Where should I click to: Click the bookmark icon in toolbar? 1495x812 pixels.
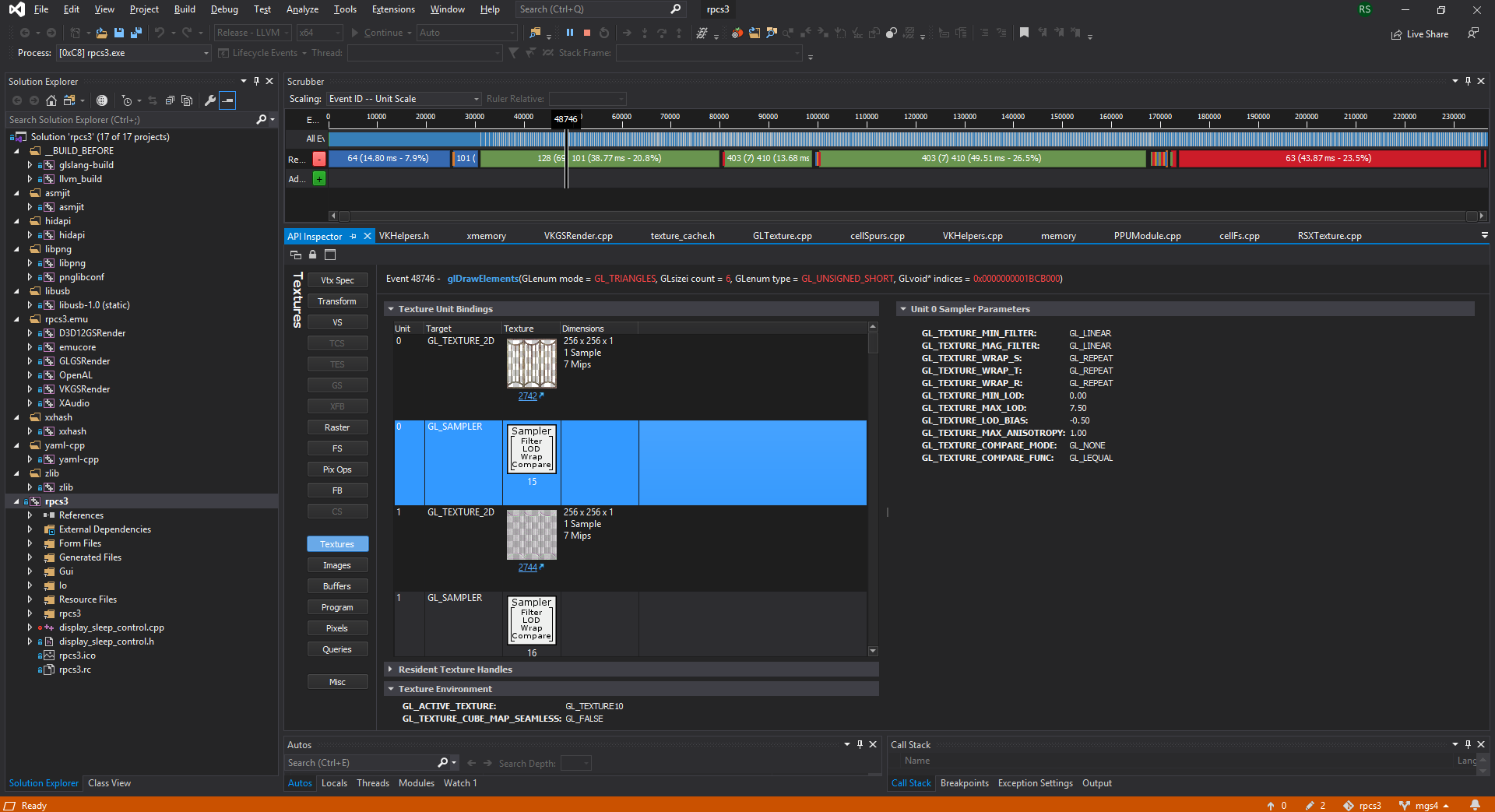tap(1024, 33)
